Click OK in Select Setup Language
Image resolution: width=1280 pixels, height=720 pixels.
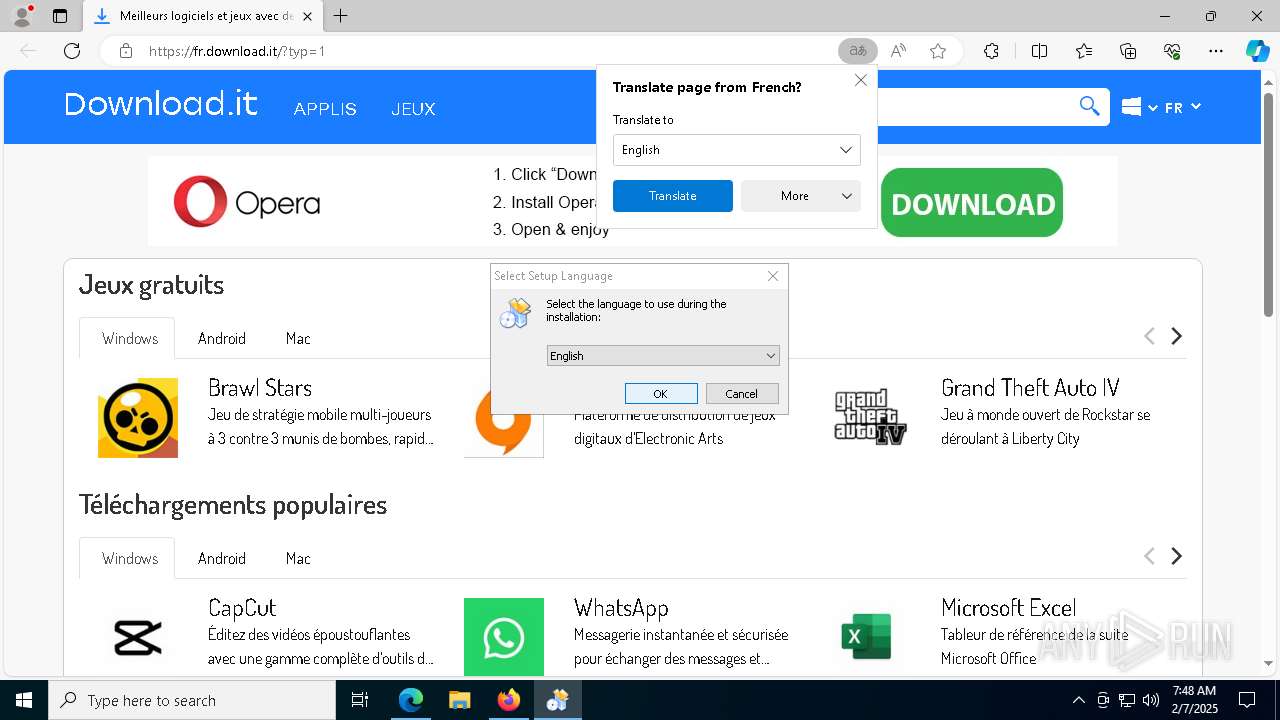pyautogui.click(x=661, y=394)
